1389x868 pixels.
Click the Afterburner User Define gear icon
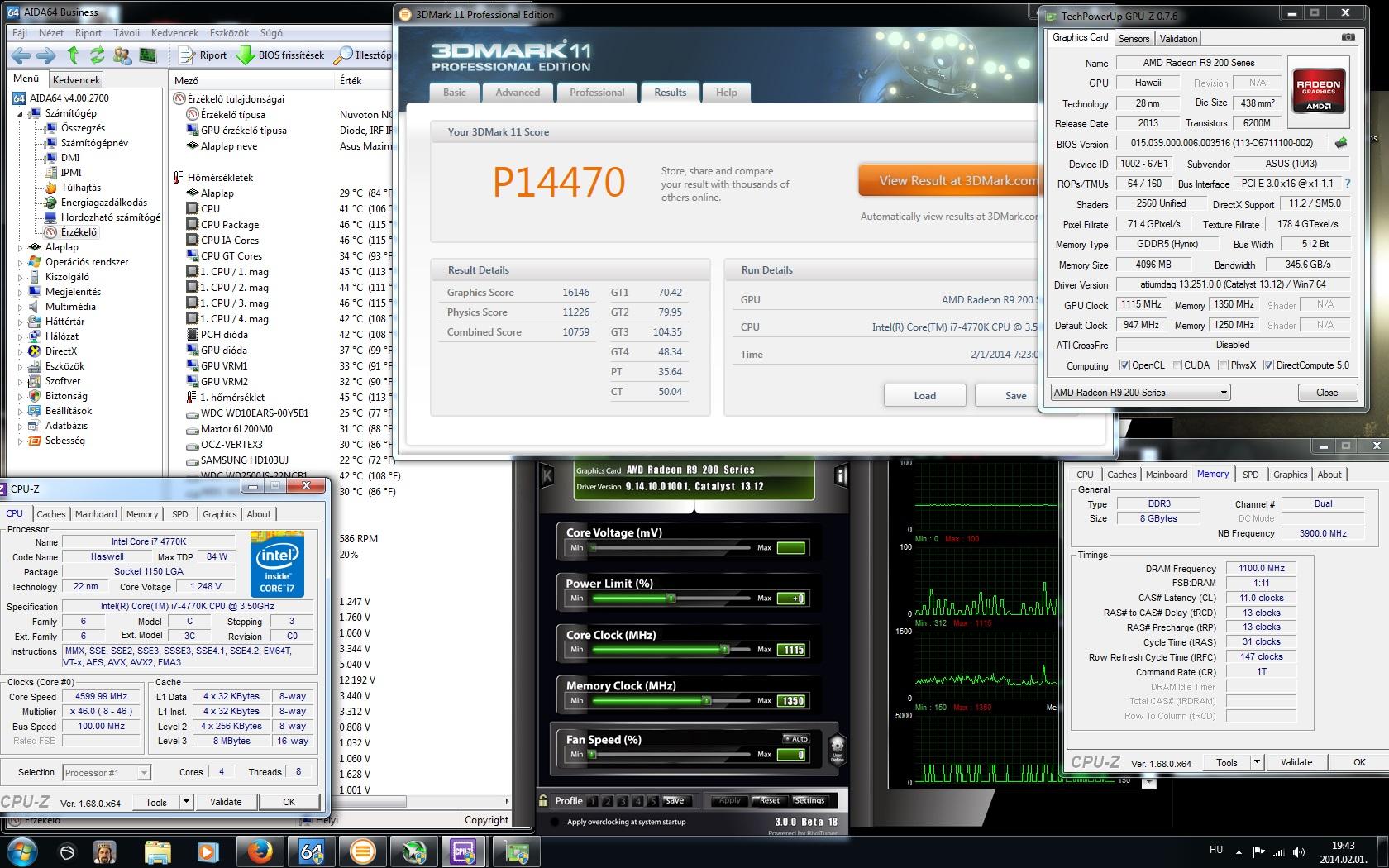(837, 751)
